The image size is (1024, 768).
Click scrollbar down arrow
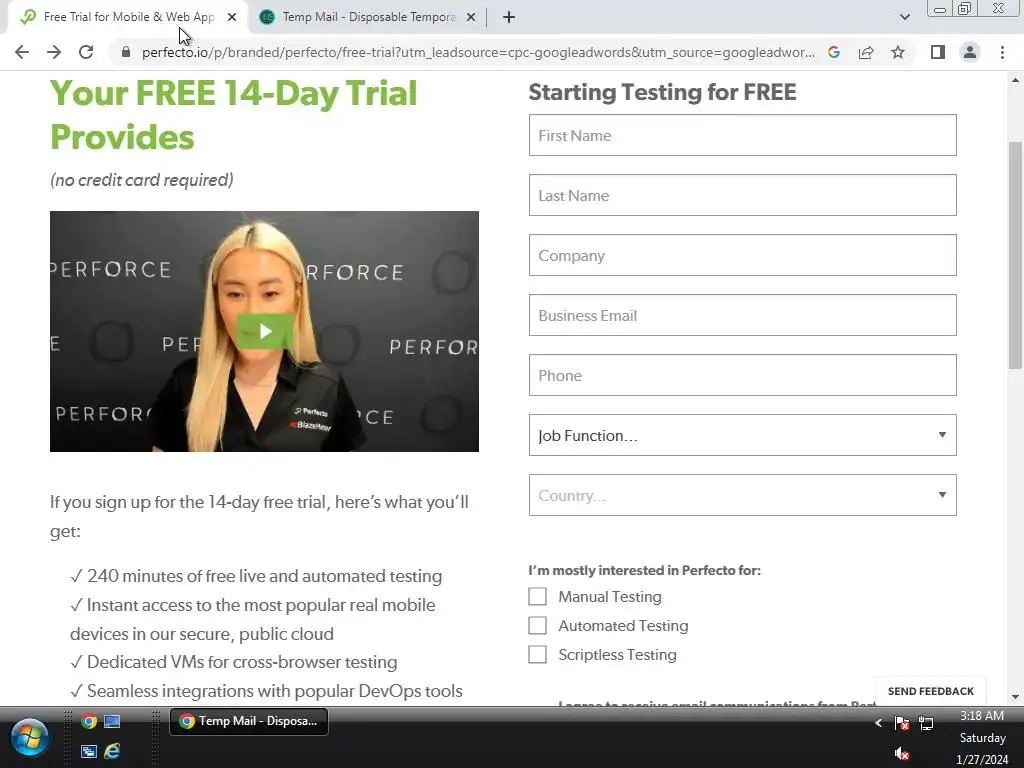(x=1015, y=697)
